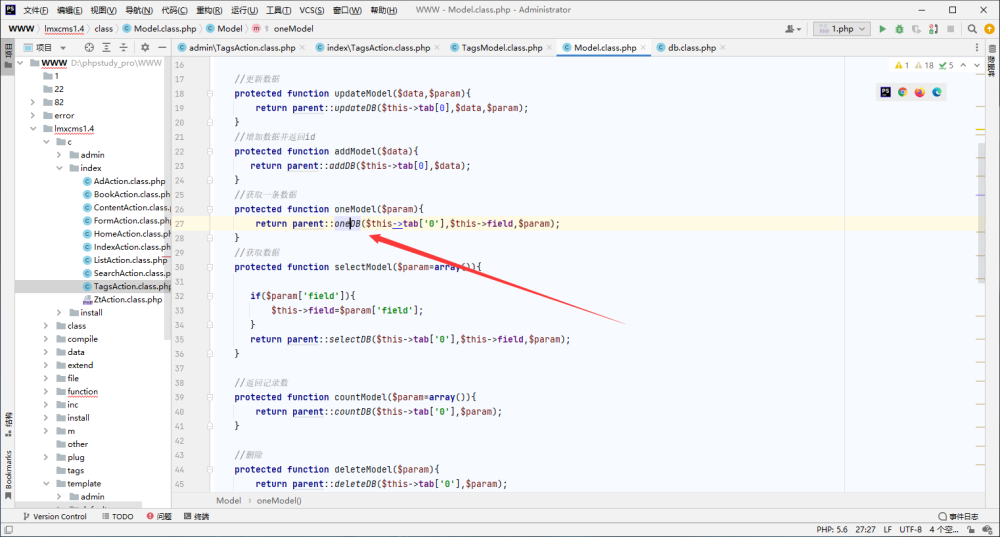Start debugging with the green bug icon
Viewport: 1000px width, 537px height.
click(899, 29)
